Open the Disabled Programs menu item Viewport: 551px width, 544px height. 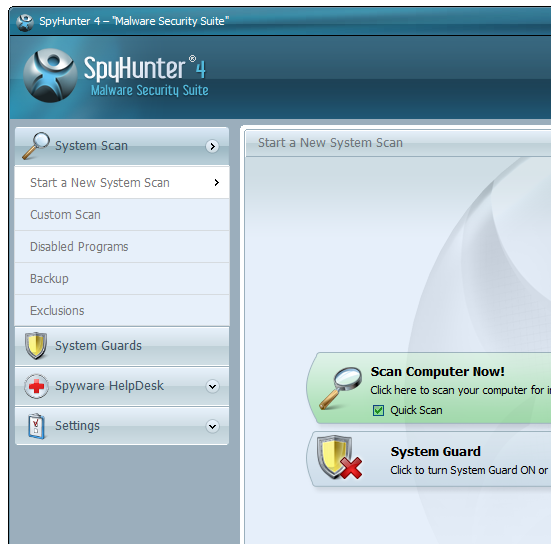tap(122, 247)
